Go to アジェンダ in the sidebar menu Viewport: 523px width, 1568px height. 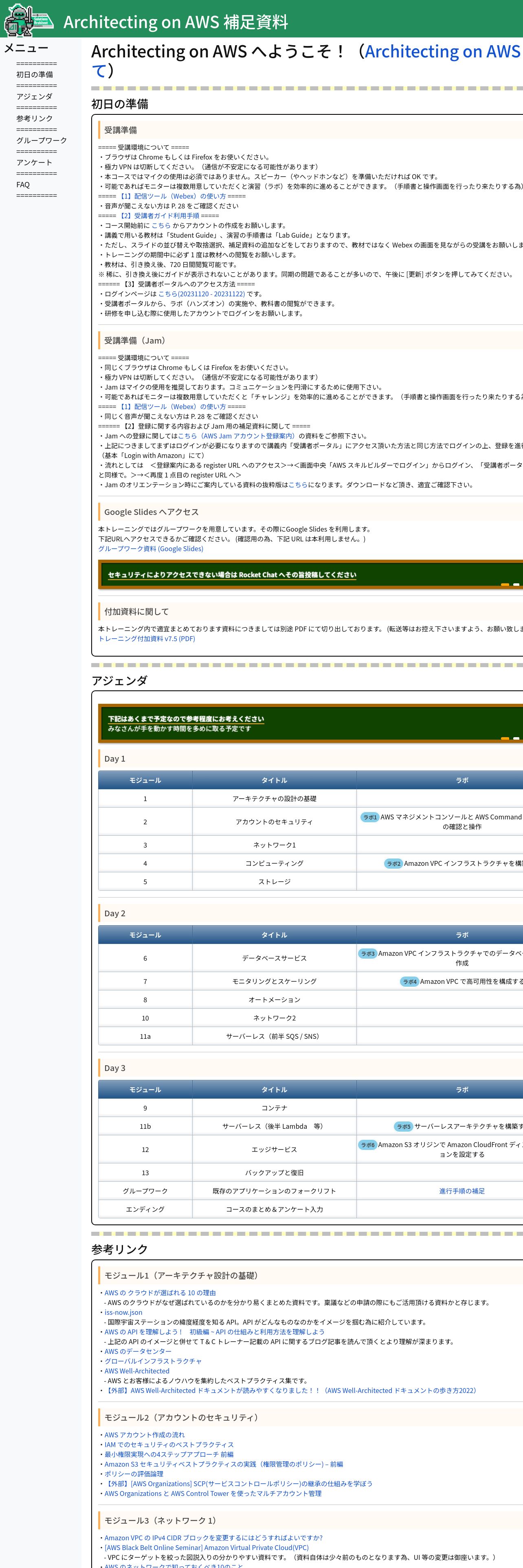[34, 96]
